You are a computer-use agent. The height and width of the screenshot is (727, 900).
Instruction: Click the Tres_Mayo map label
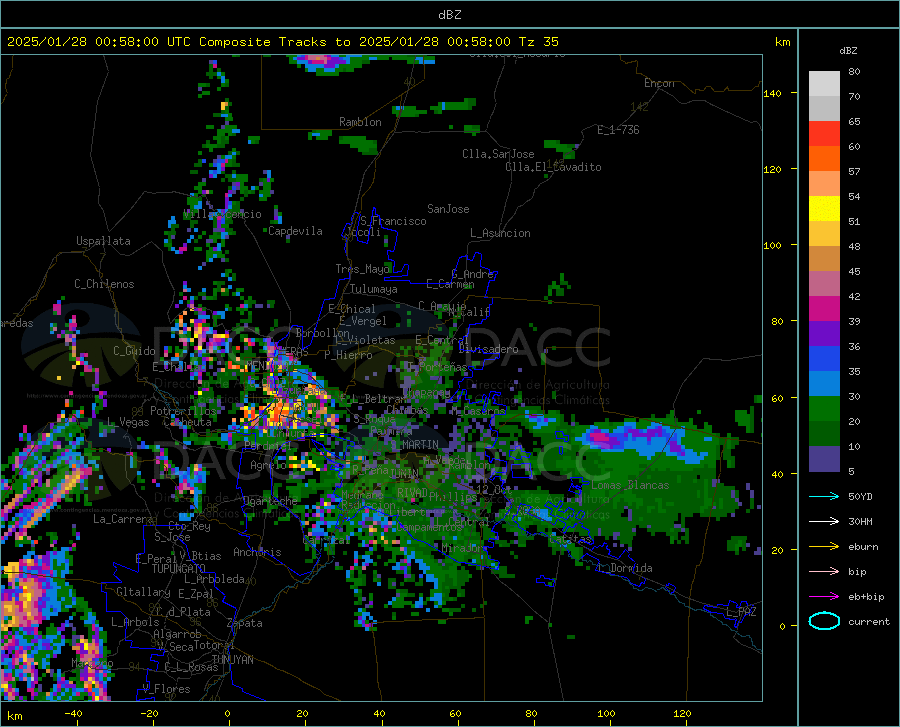[x=362, y=269]
